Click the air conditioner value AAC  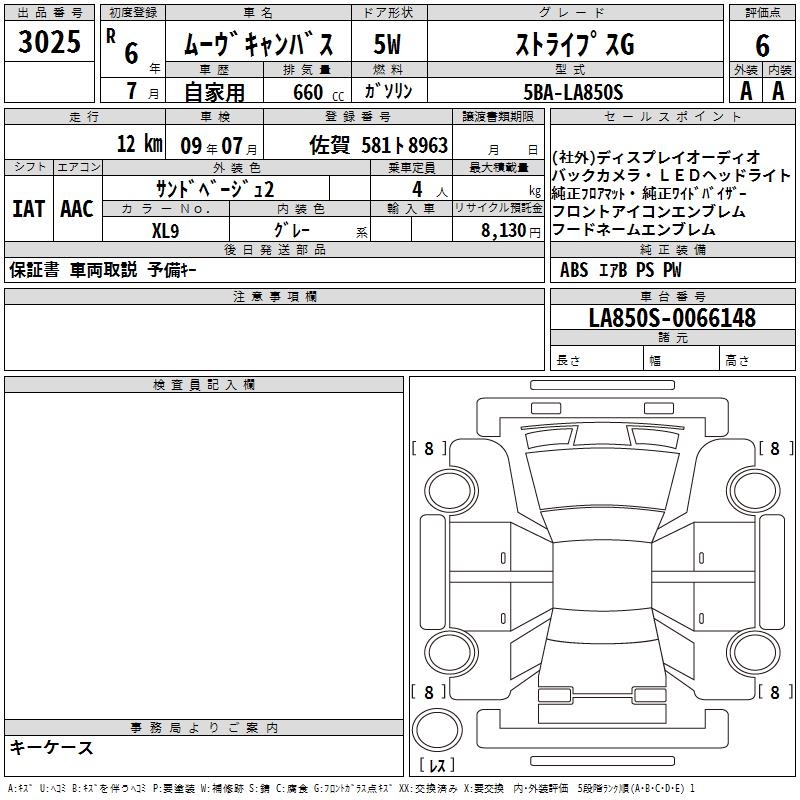77,209
